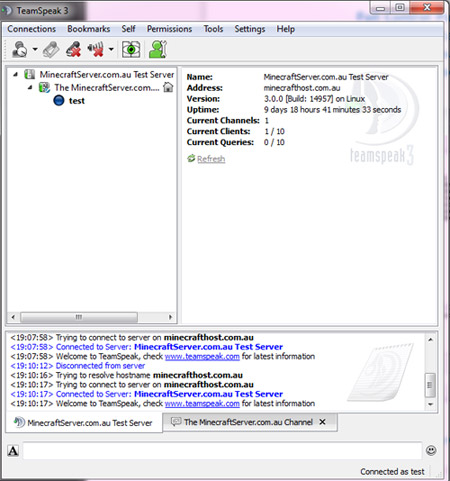Open the dropdown arrow beside mute speakers
450x481 pixels.
[111, 50]
